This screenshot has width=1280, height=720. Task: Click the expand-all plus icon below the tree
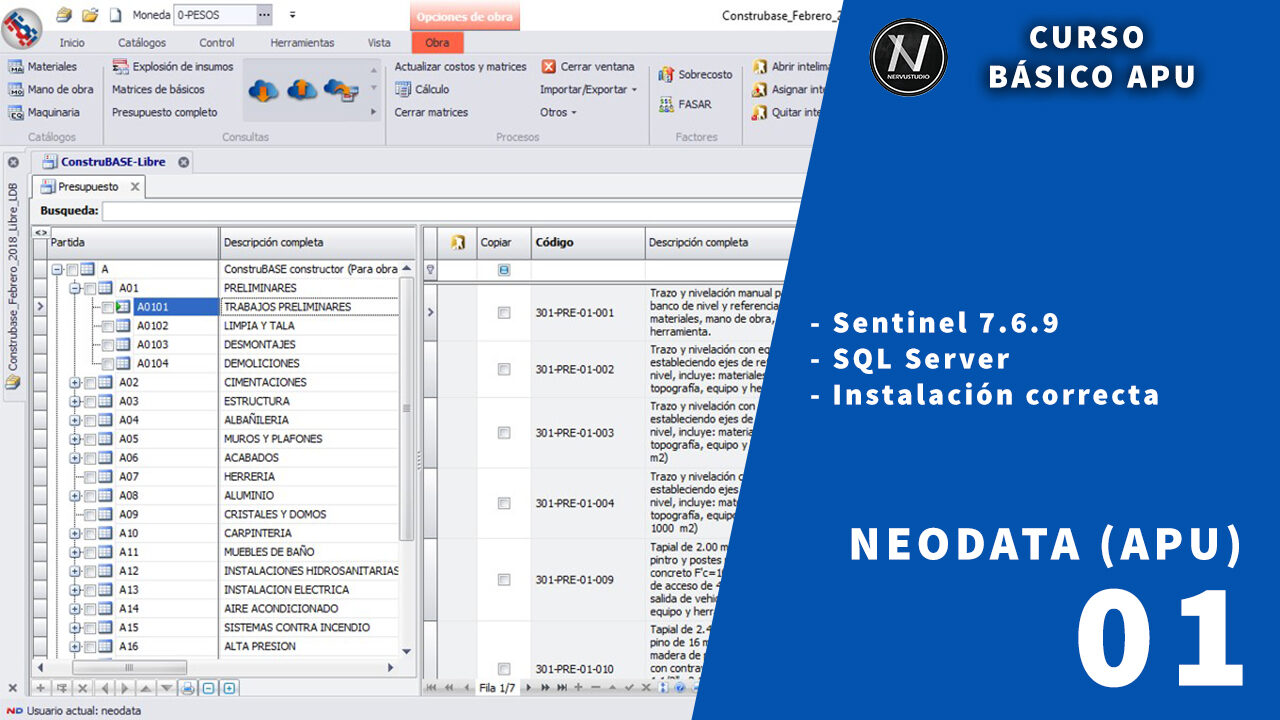[229, 688]
